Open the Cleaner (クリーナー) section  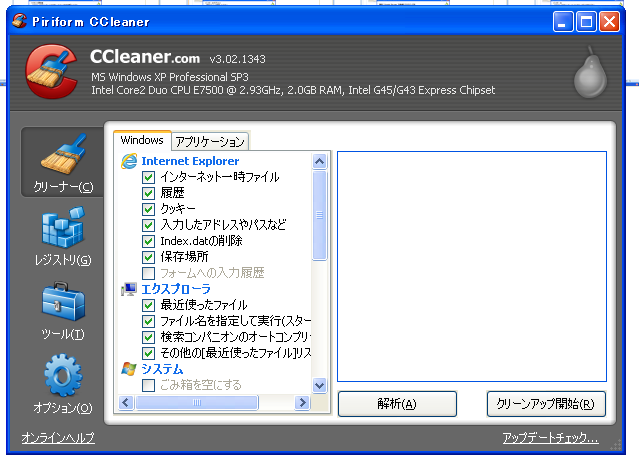click(x=62, y=162)
